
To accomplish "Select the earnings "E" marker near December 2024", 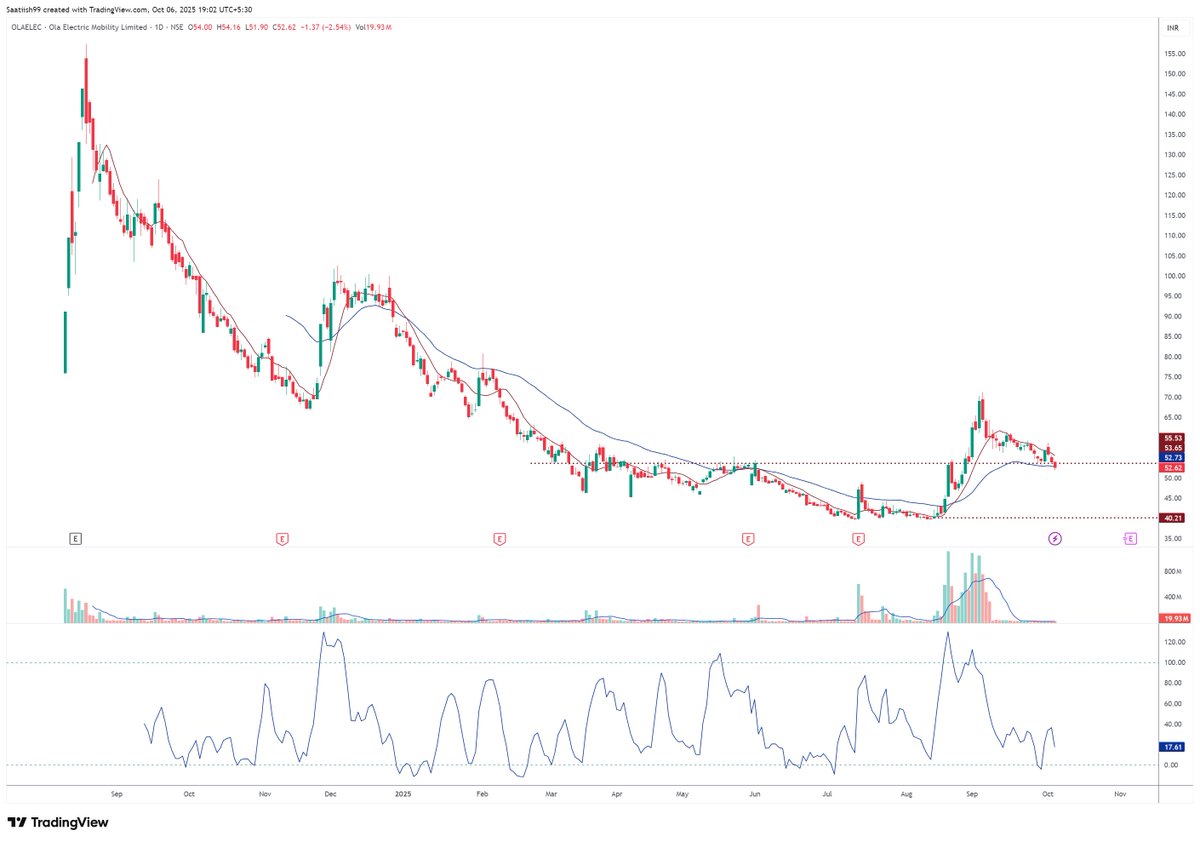I will click(283, 538).
